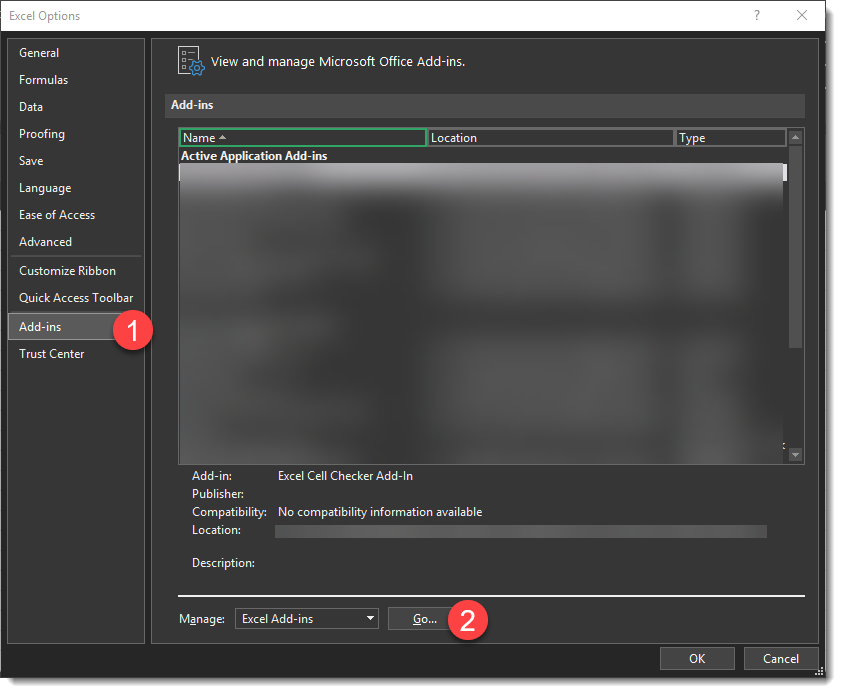The image size is (841, 693).
Task: Click the resize grip in dialog corner
Action: pos(820,671)
